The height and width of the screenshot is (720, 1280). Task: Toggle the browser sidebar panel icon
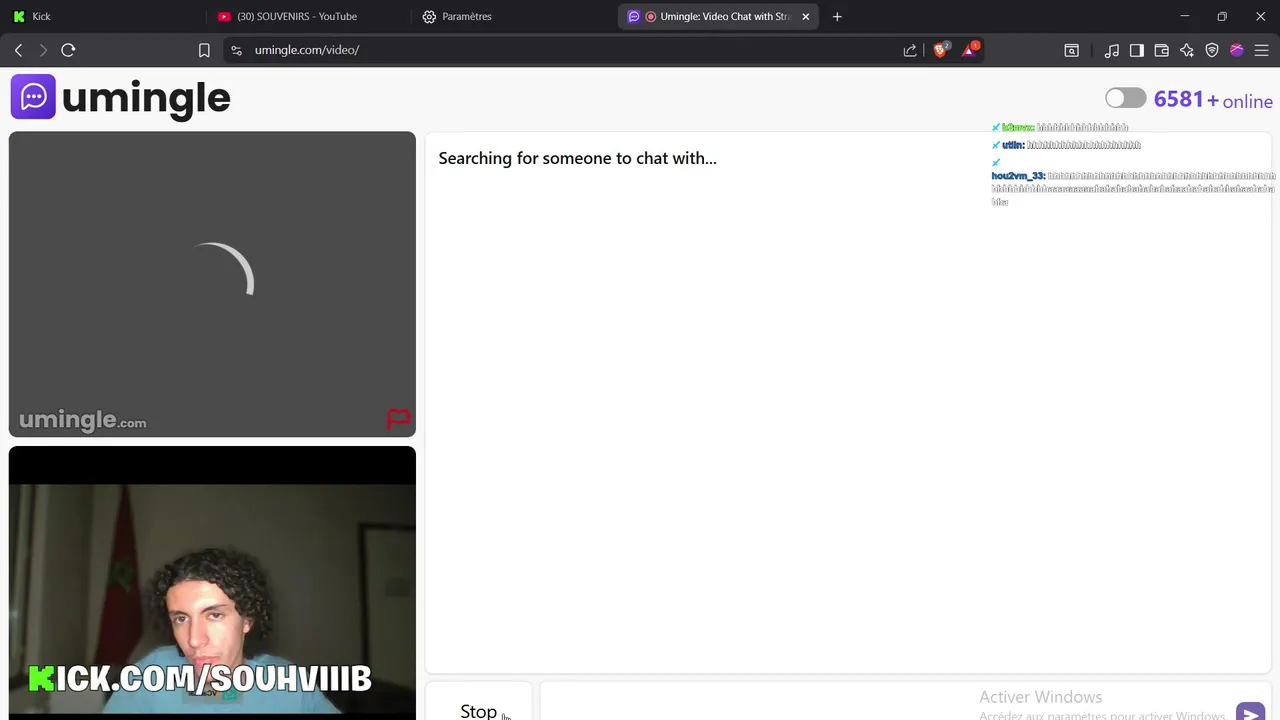(1137, 50)
